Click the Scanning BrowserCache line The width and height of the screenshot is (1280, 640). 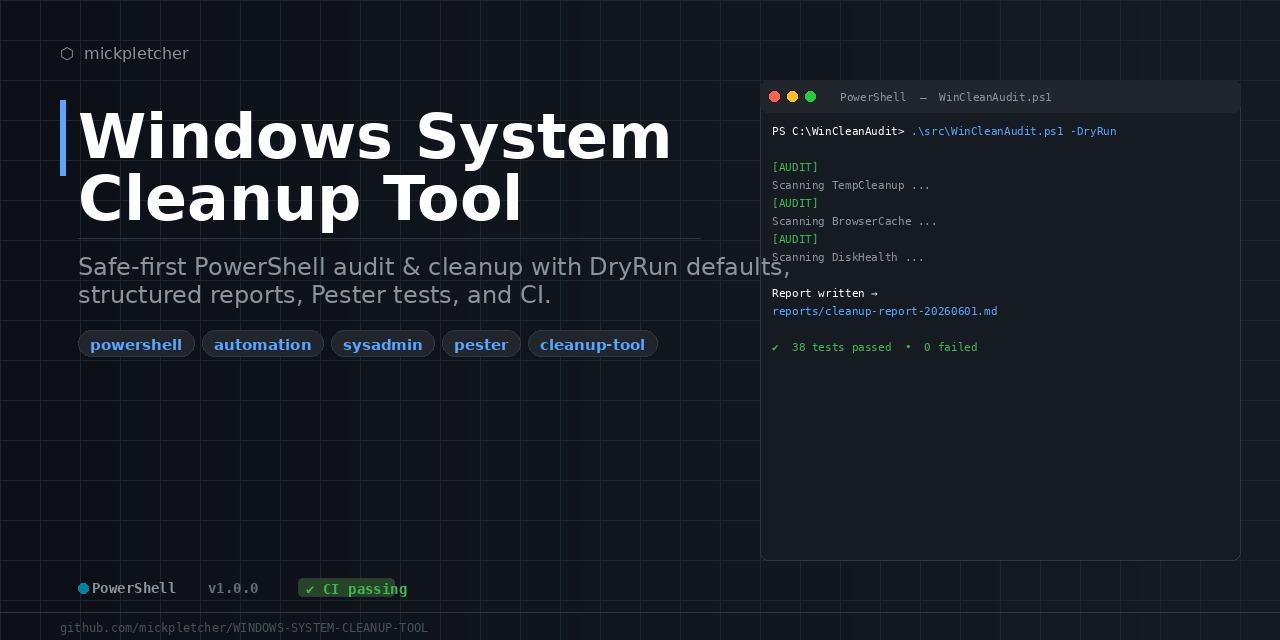(855, 221)
